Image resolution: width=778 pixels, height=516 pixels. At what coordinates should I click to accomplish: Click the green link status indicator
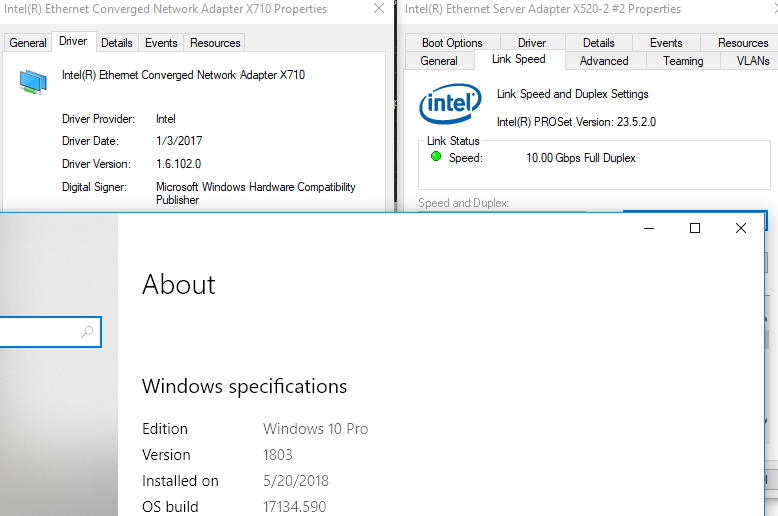tap(436, 157)
